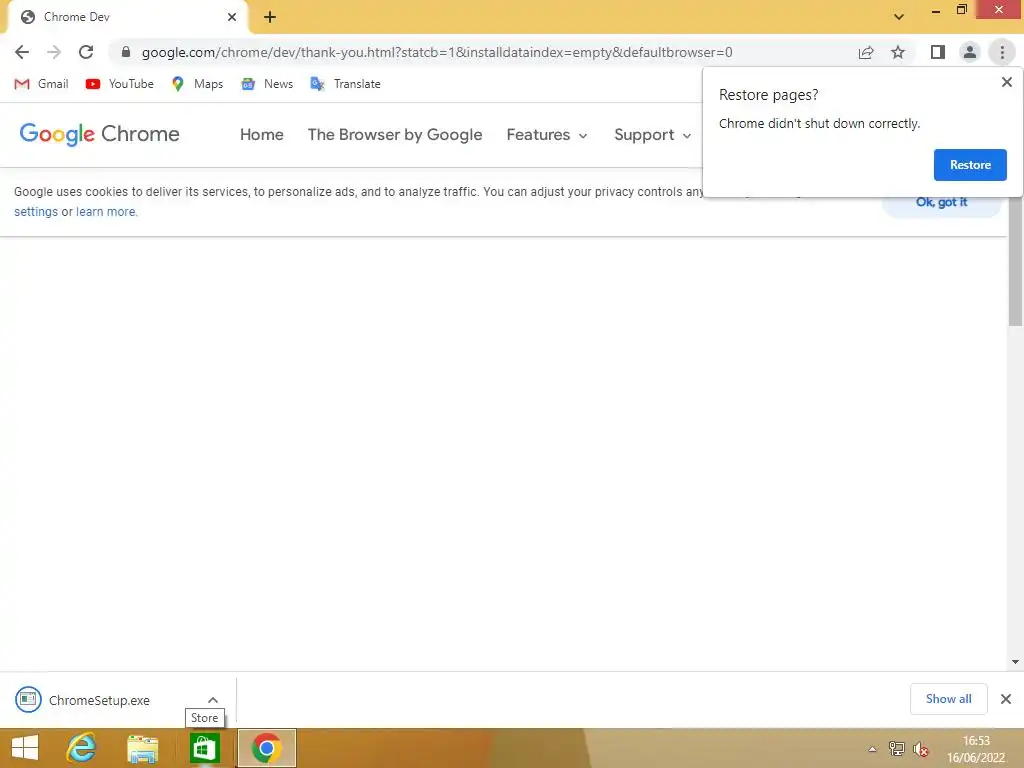Image resolution: width=1024 pixels, height=768 pixels.
Task: Share this page icon
Action: [866, 52]
